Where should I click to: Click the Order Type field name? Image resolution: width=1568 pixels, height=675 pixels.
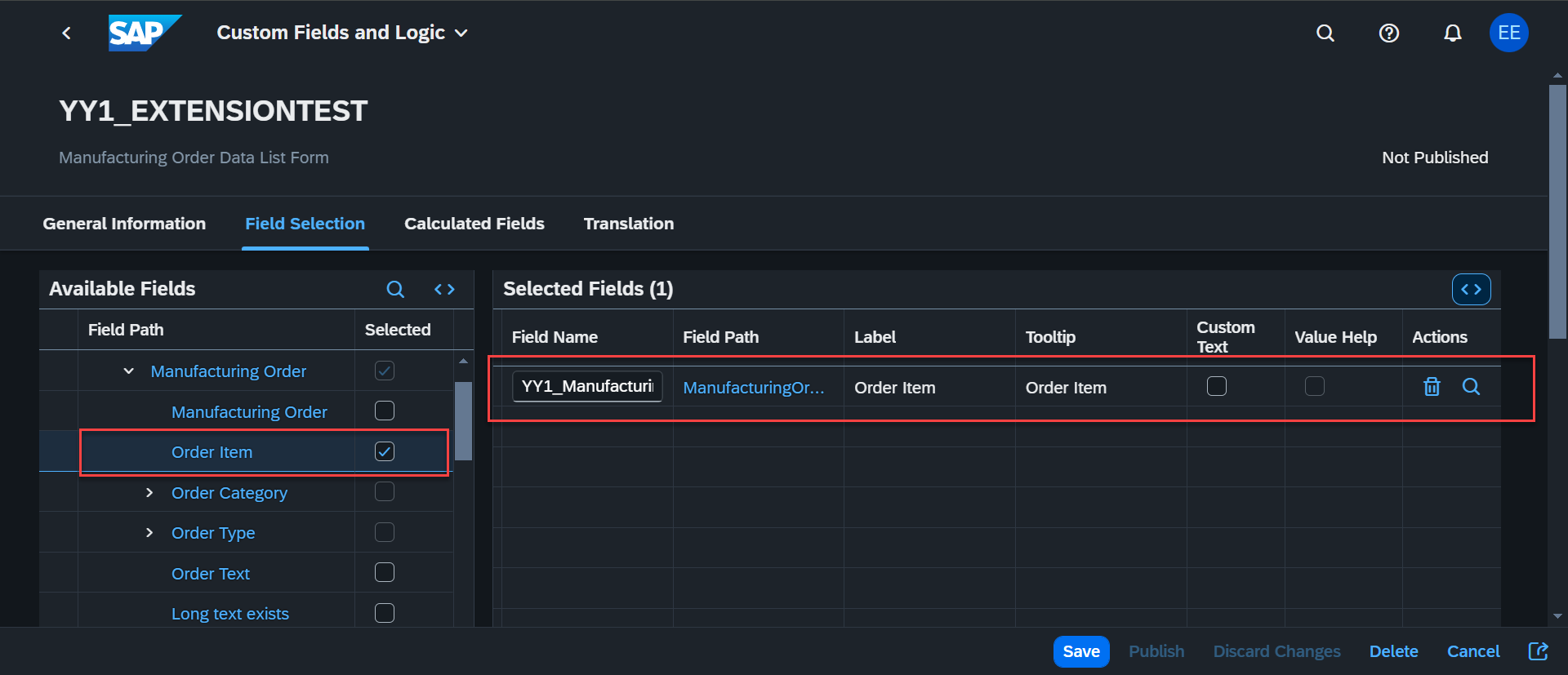click(213, 533)
